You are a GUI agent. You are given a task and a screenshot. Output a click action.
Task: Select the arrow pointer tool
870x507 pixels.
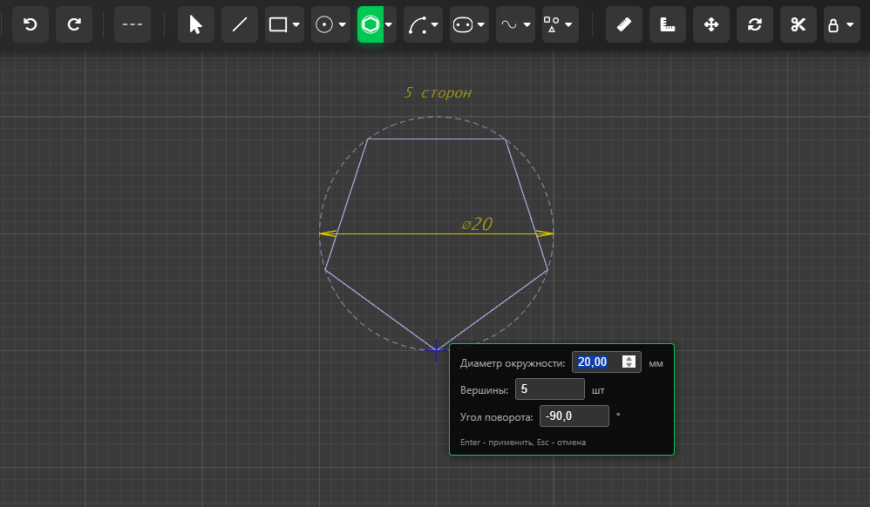196,24
